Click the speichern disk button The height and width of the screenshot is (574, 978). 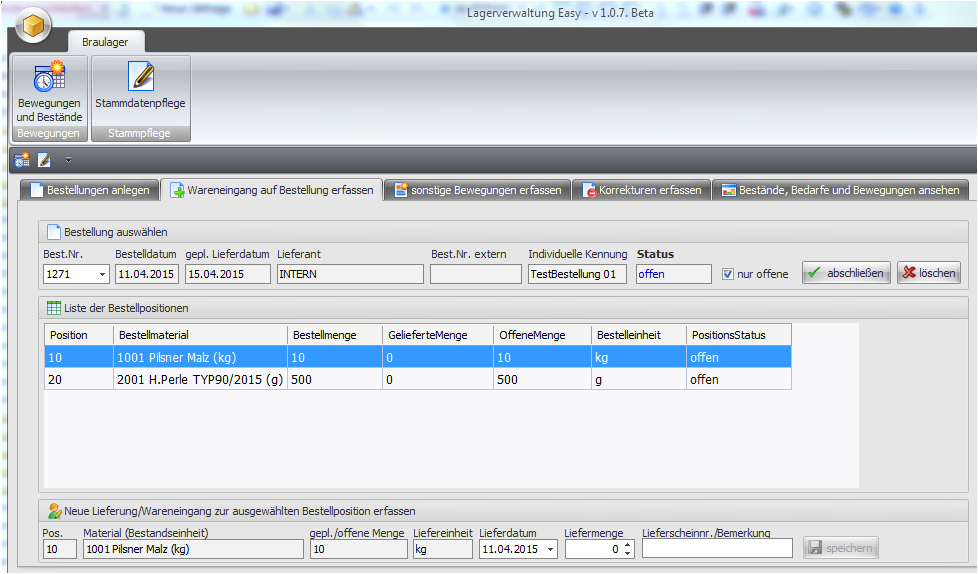pos(841,548)
